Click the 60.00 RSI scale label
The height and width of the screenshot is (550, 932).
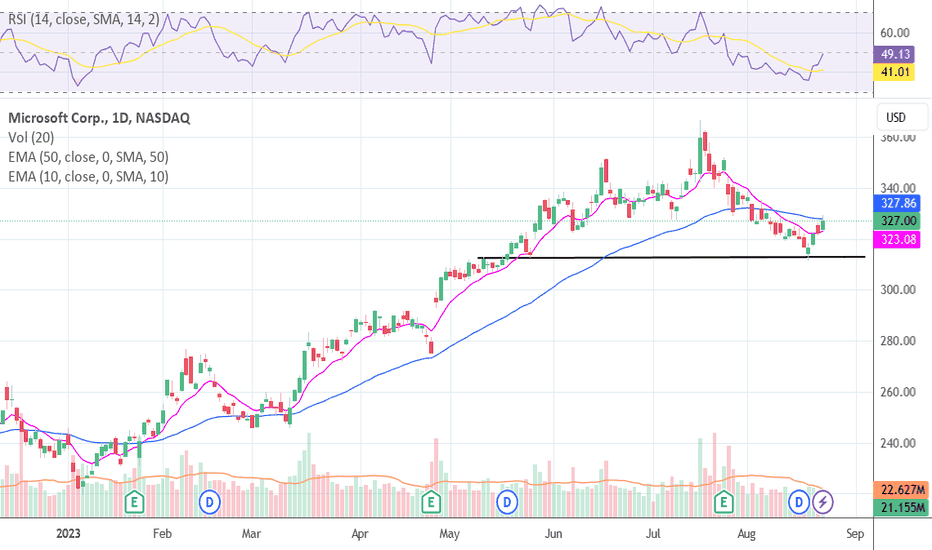click(895, 33)
